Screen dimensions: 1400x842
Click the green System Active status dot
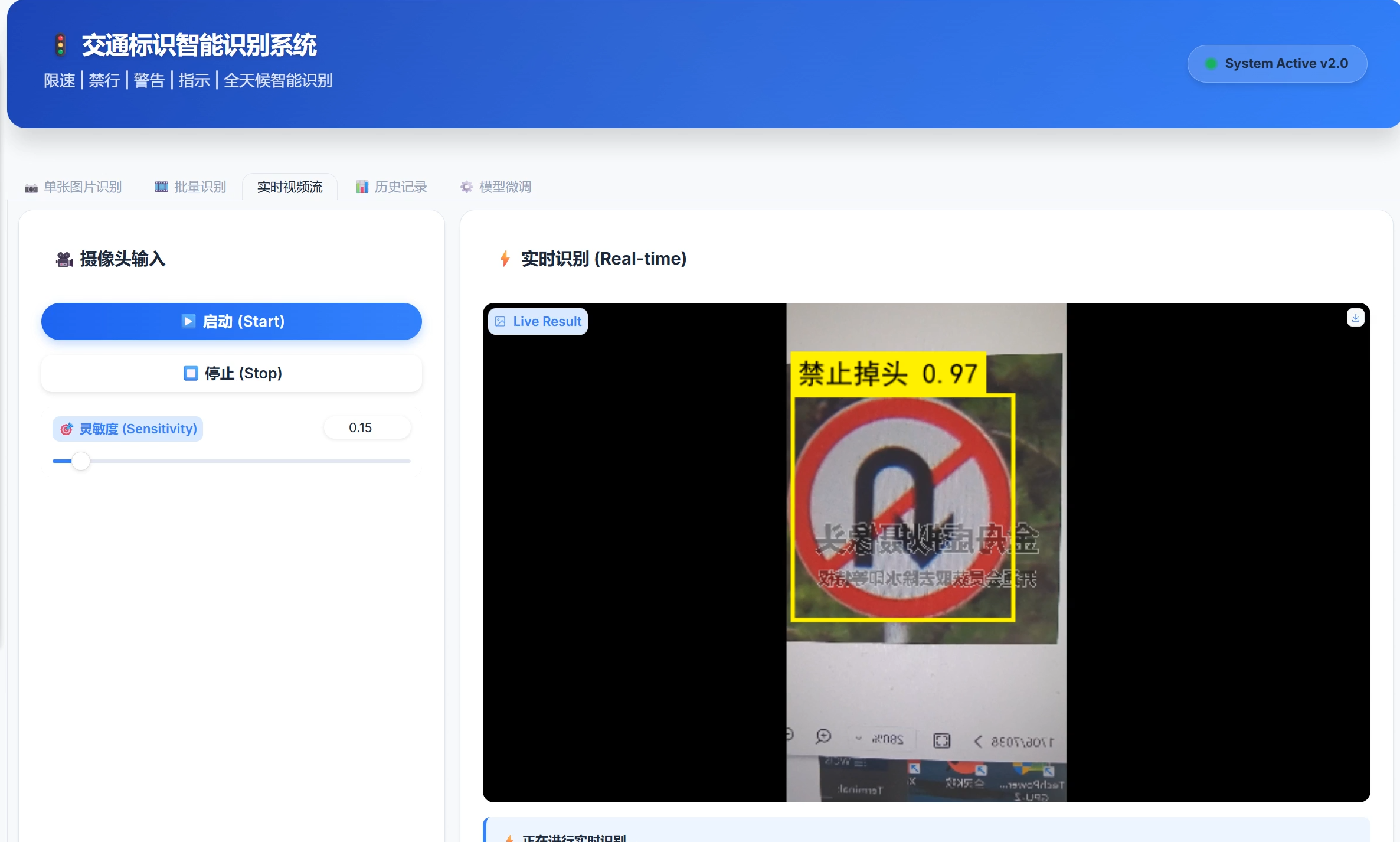point(1211,64)
